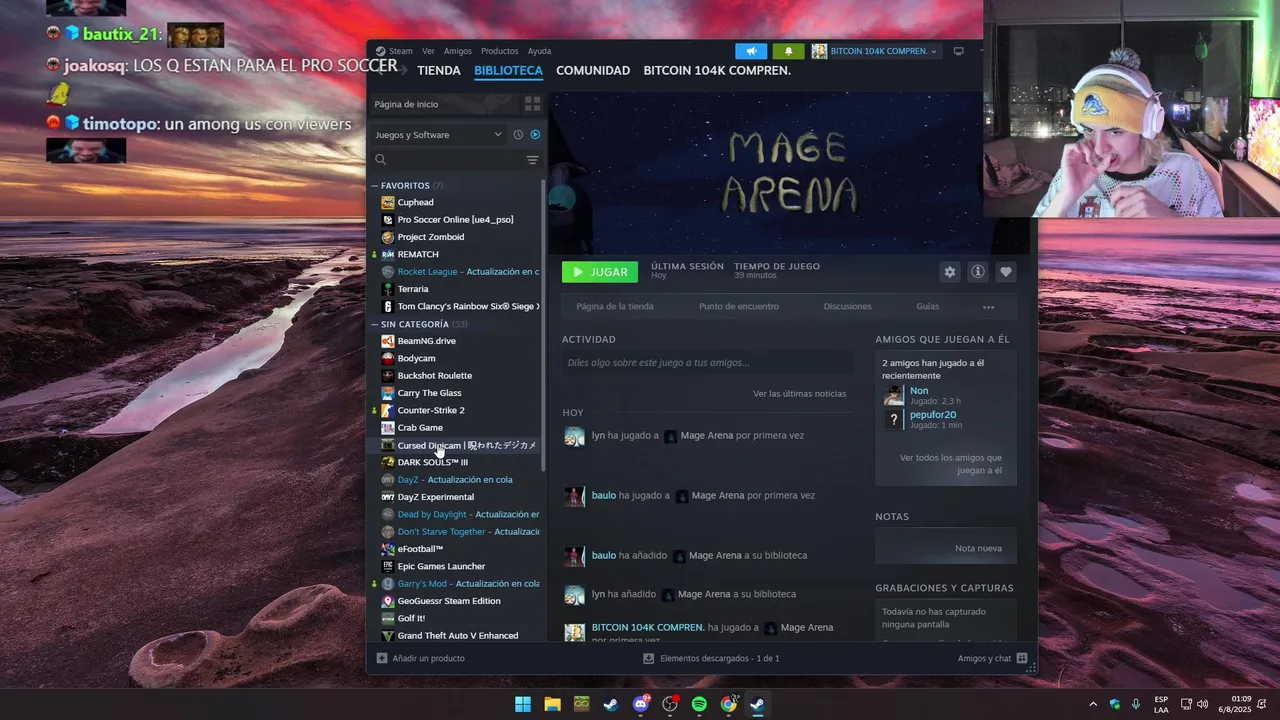The height and width of the screenshot is (720, 1280).
Task: Click the Nota nueva button
Action: point(946,548)
